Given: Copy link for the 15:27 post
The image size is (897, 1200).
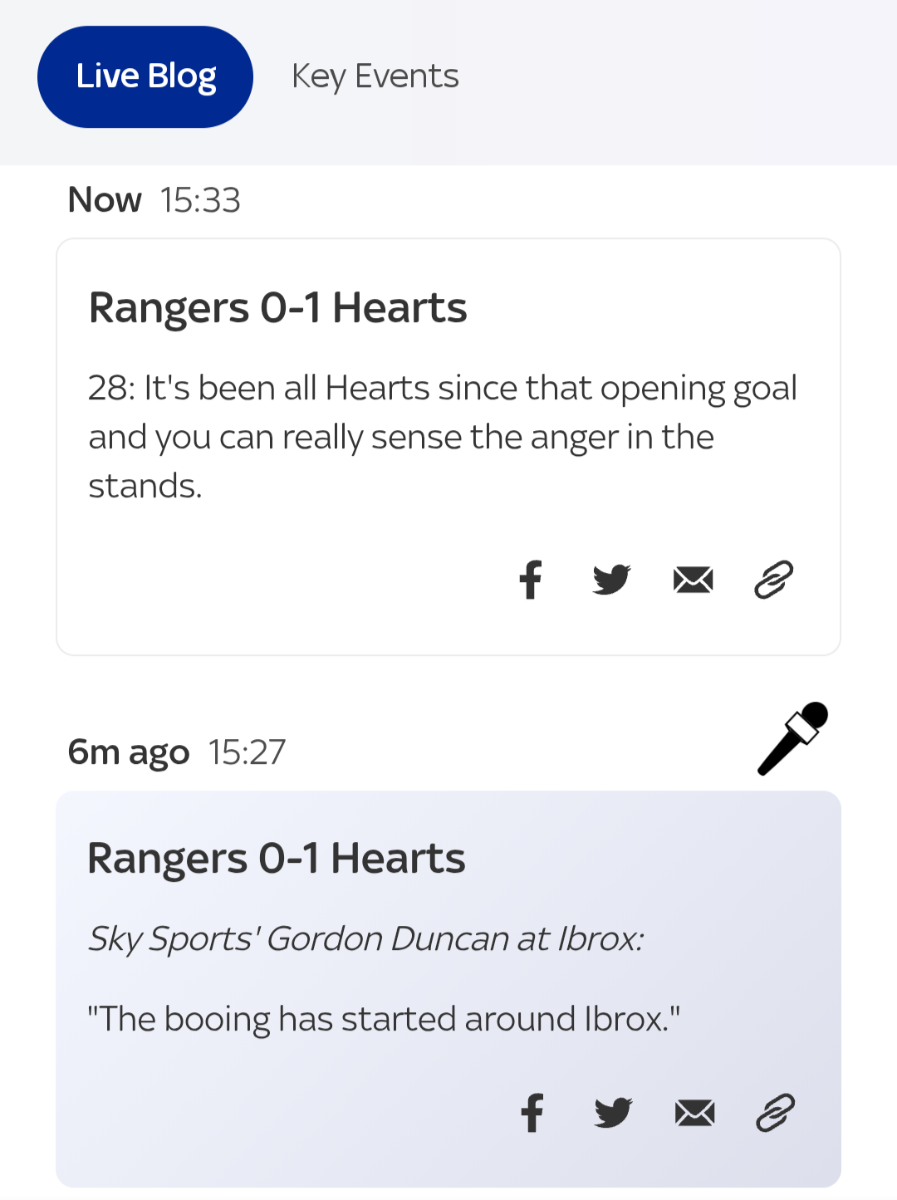Looking at the screenshot, I should coord(773,1113).
